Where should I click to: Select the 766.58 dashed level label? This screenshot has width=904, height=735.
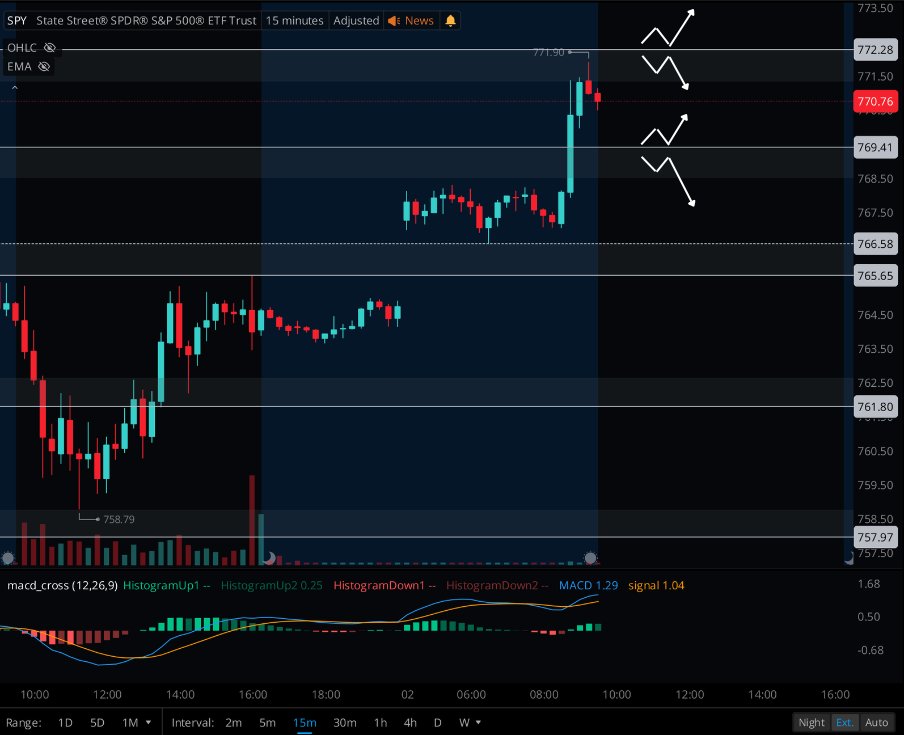click(875, 244)
